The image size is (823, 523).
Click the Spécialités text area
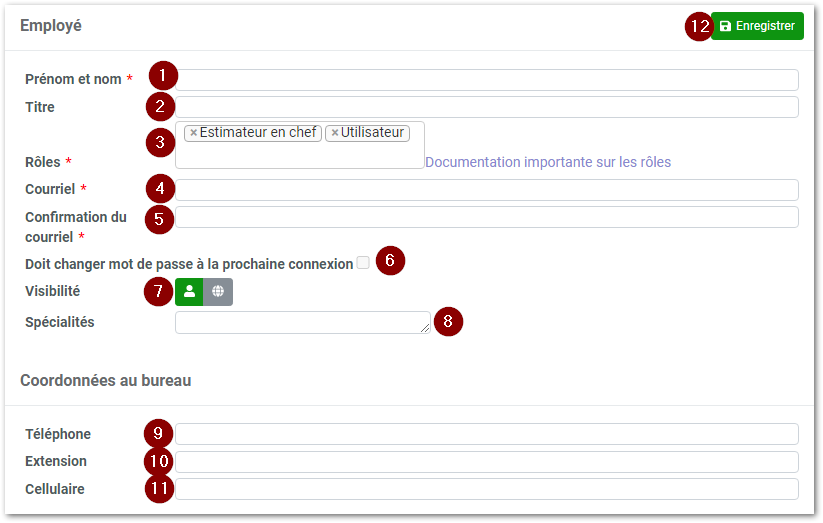point(300,322)
